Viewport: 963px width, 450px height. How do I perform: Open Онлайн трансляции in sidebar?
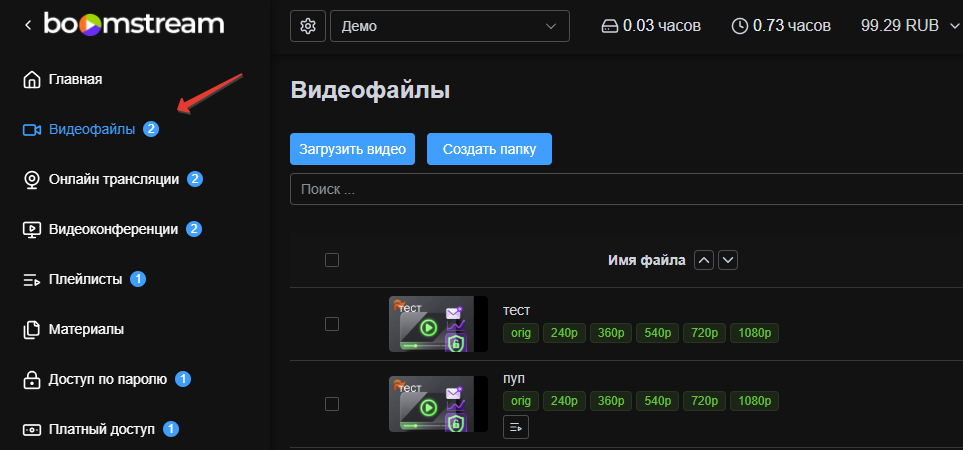114,179
